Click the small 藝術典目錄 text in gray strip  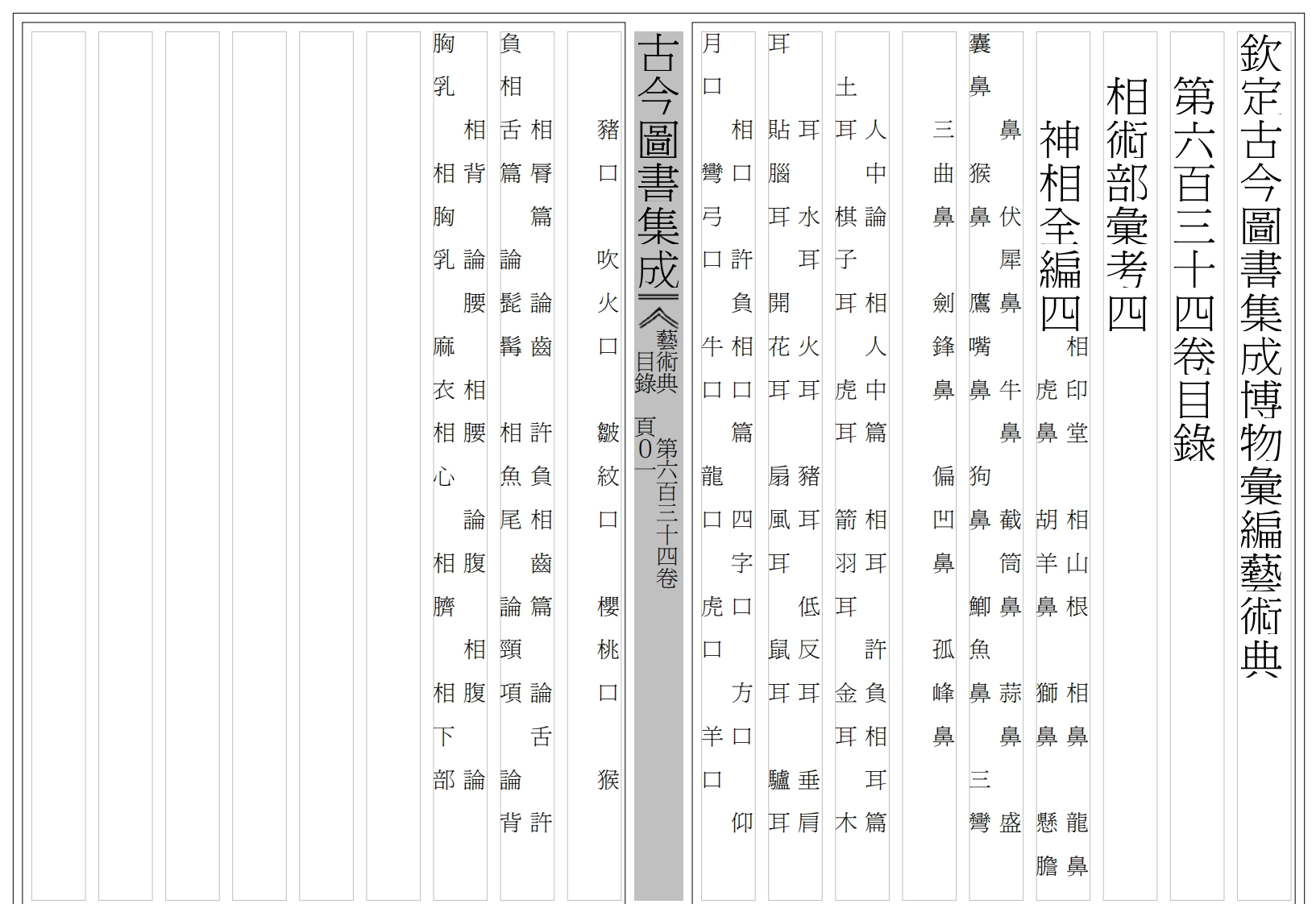[x=657, y=360]
